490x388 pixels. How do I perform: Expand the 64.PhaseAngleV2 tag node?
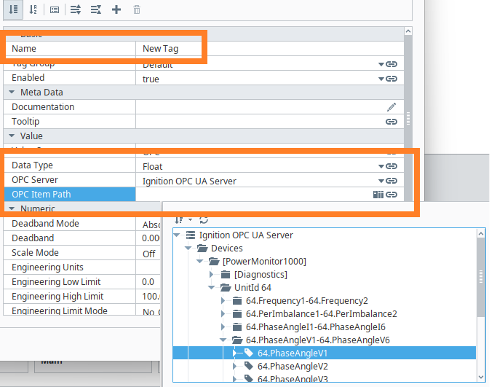[235, 366]
